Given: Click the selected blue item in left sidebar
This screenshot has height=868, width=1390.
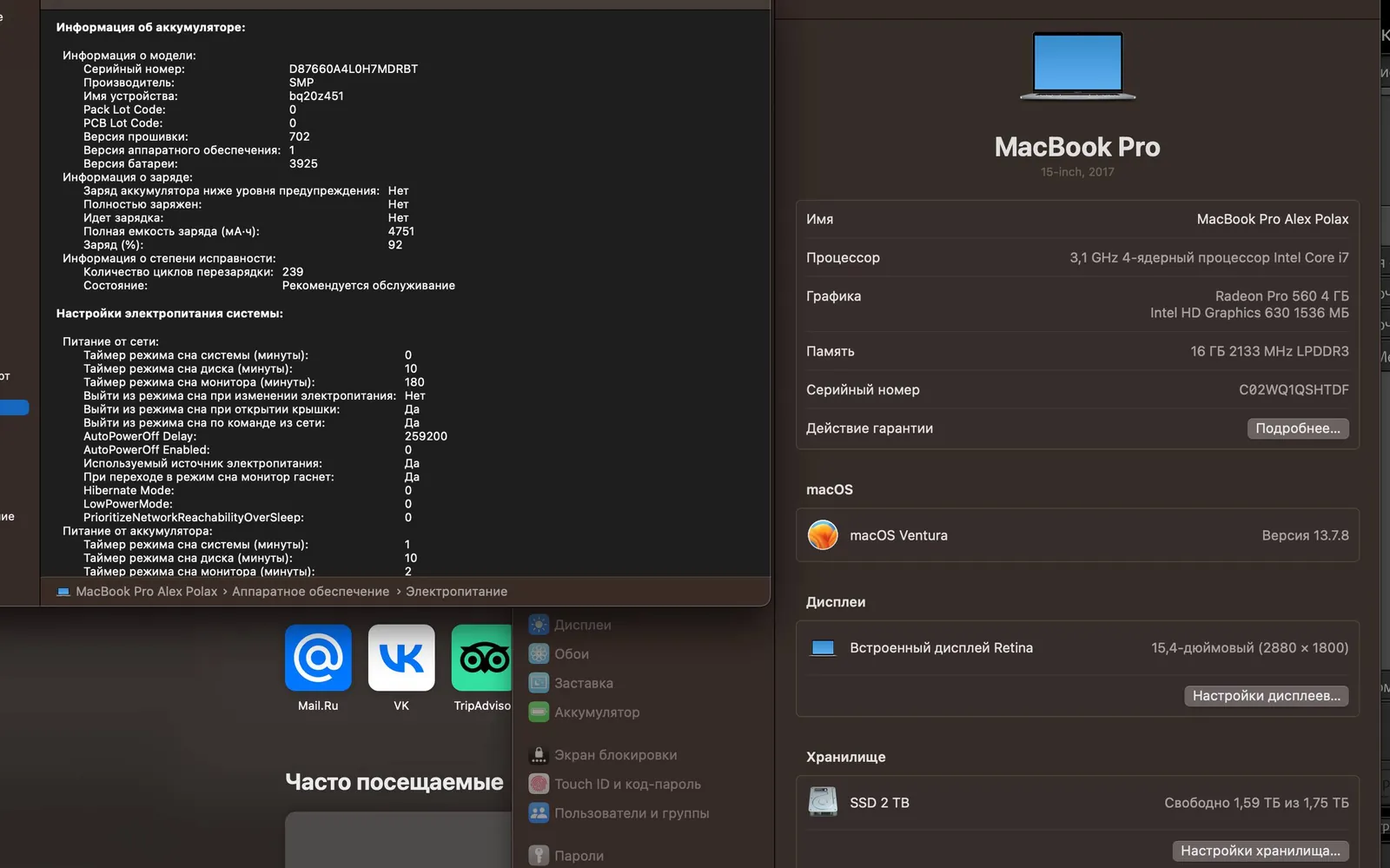Looking at the screenshot, I should (x=14, y=407).
